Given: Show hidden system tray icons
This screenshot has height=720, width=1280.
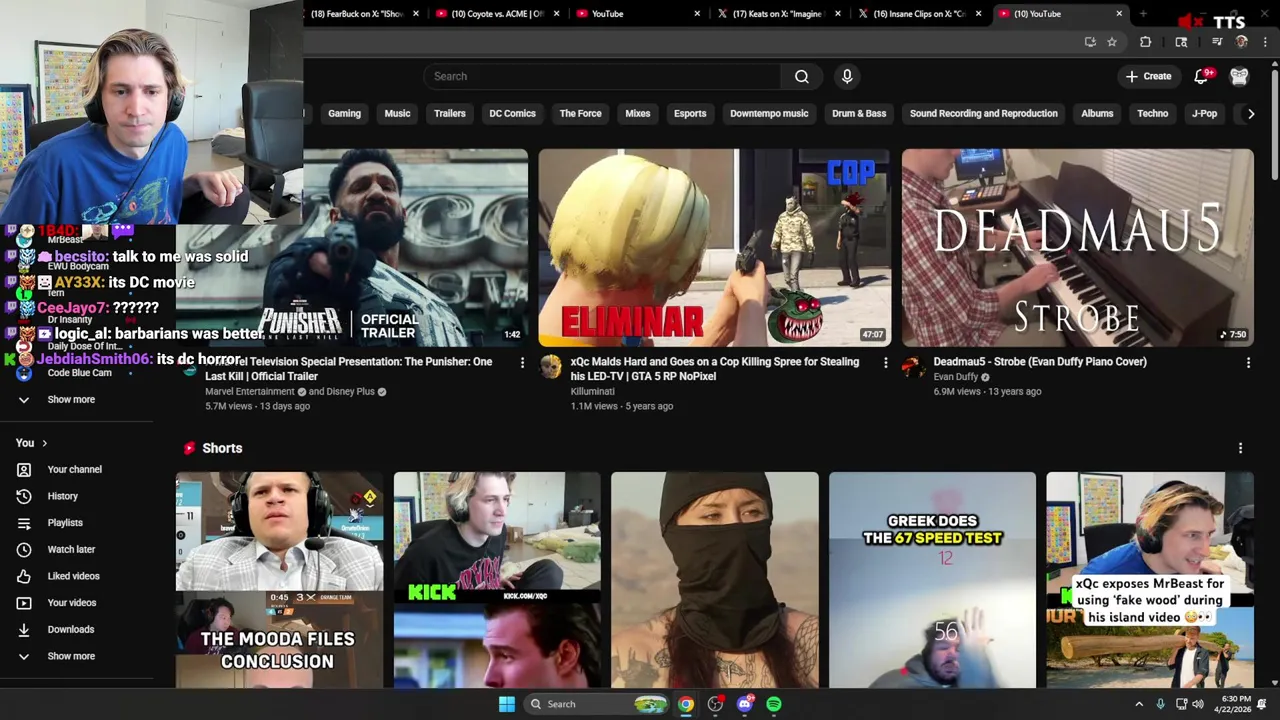Looking at the screenshot, I should tap(1139, 704).
